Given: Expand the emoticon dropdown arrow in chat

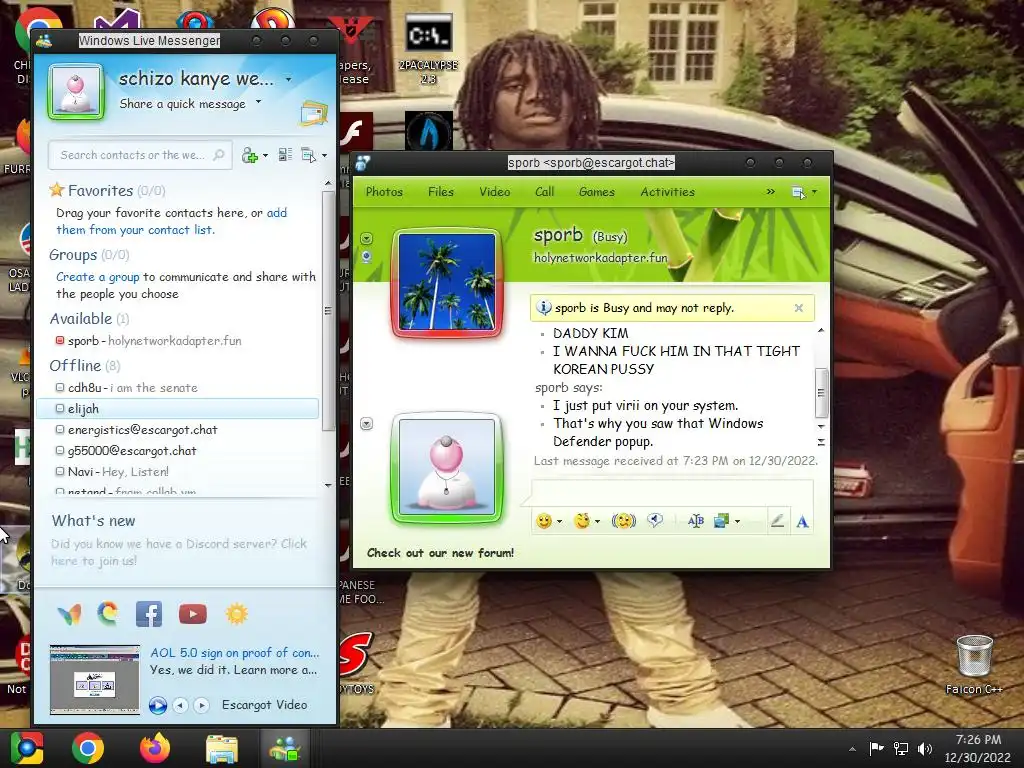Looking at the screenshot, I should click(560, 521).
